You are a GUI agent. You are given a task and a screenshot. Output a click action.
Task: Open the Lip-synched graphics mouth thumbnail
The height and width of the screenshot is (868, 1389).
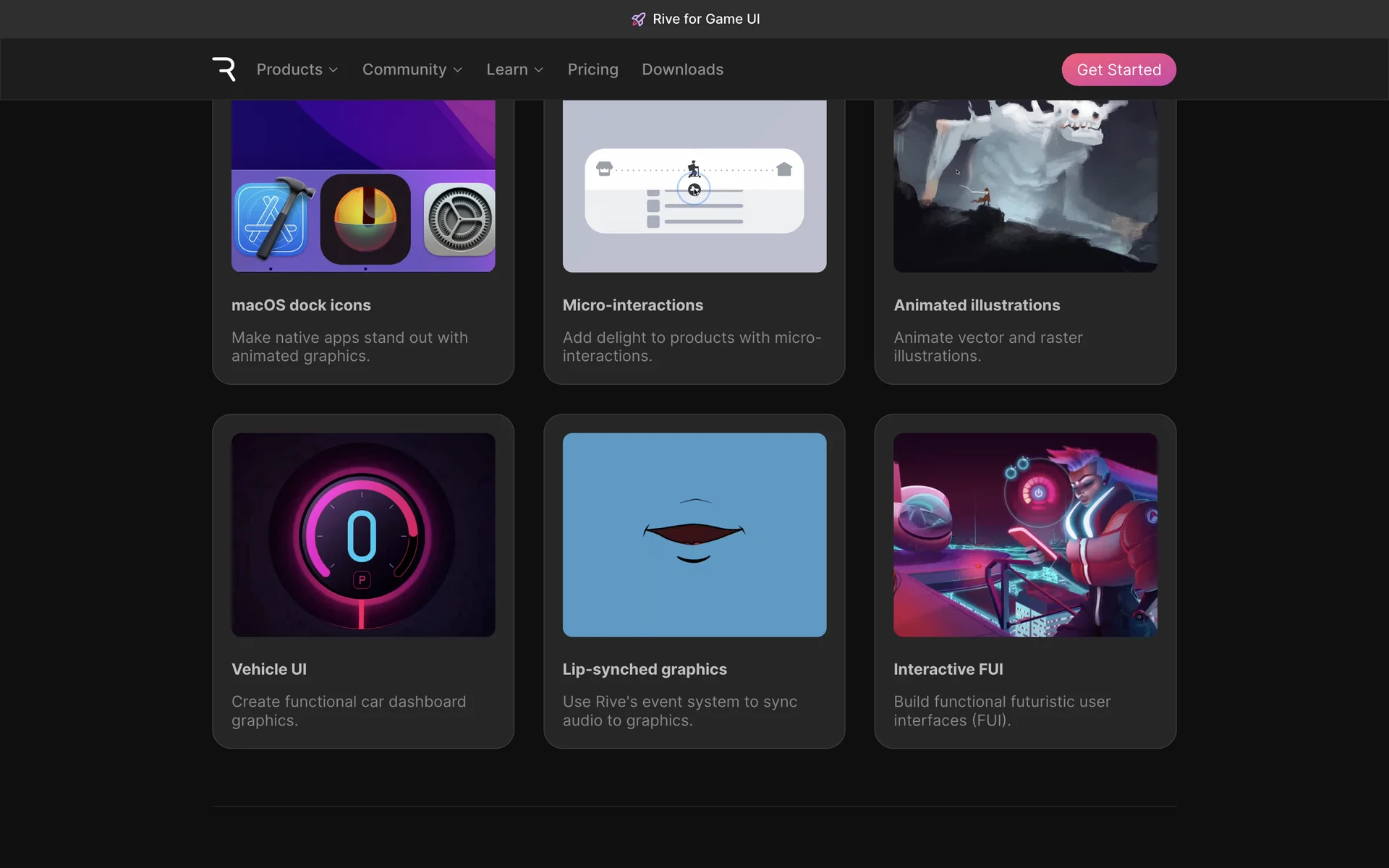pyautogui.click(x=694, y=535)
